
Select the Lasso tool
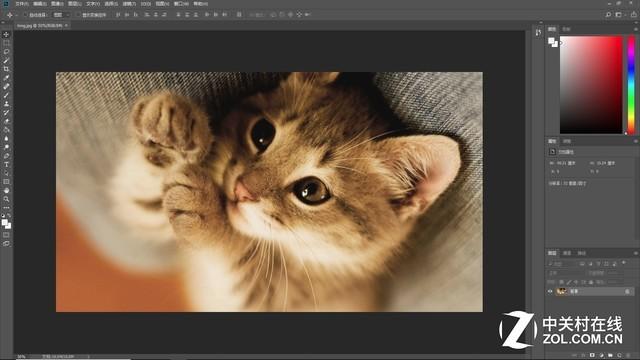click(x=6, y=52)
